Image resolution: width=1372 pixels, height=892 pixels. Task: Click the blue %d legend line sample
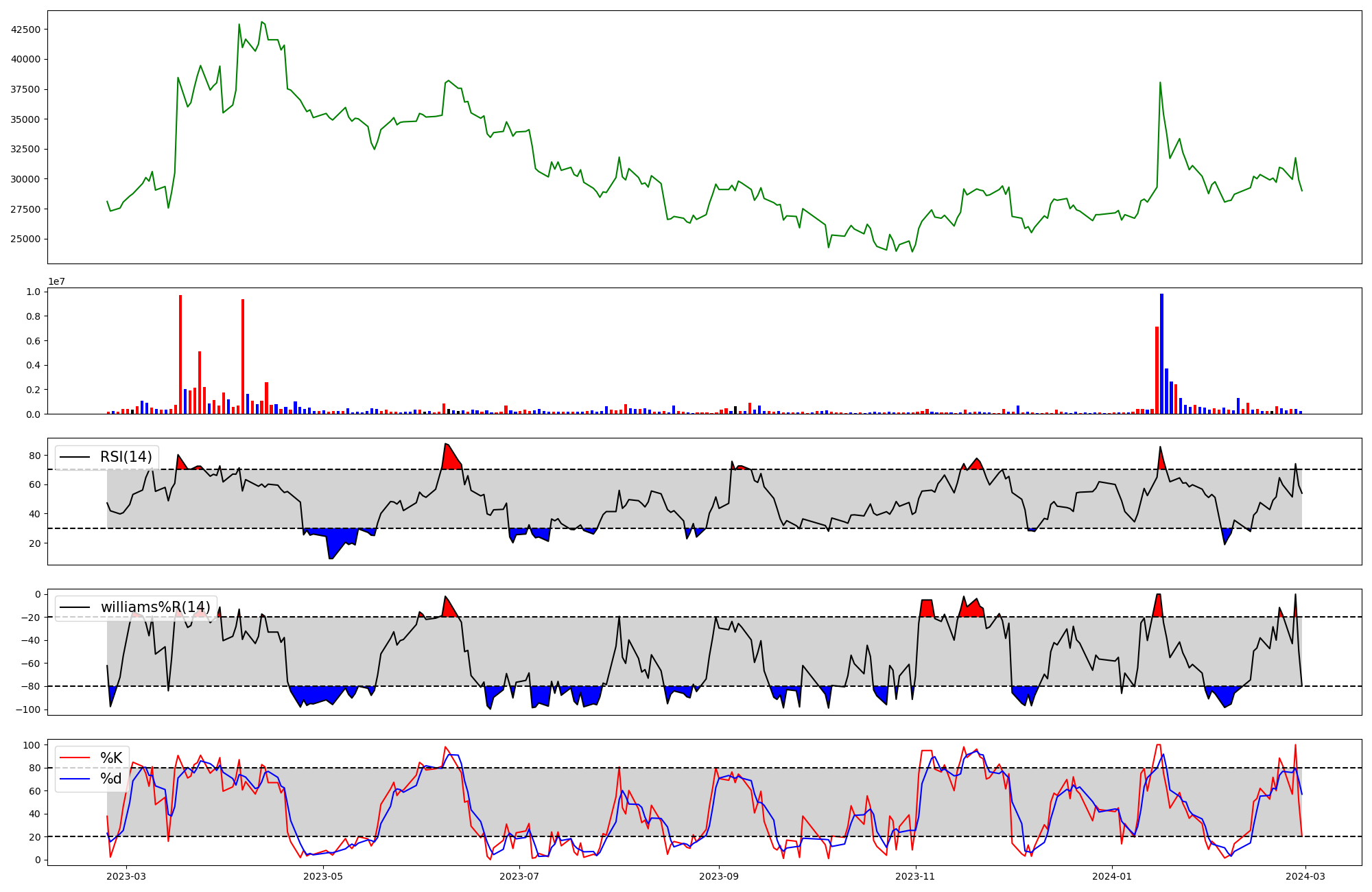coord(75,779)
